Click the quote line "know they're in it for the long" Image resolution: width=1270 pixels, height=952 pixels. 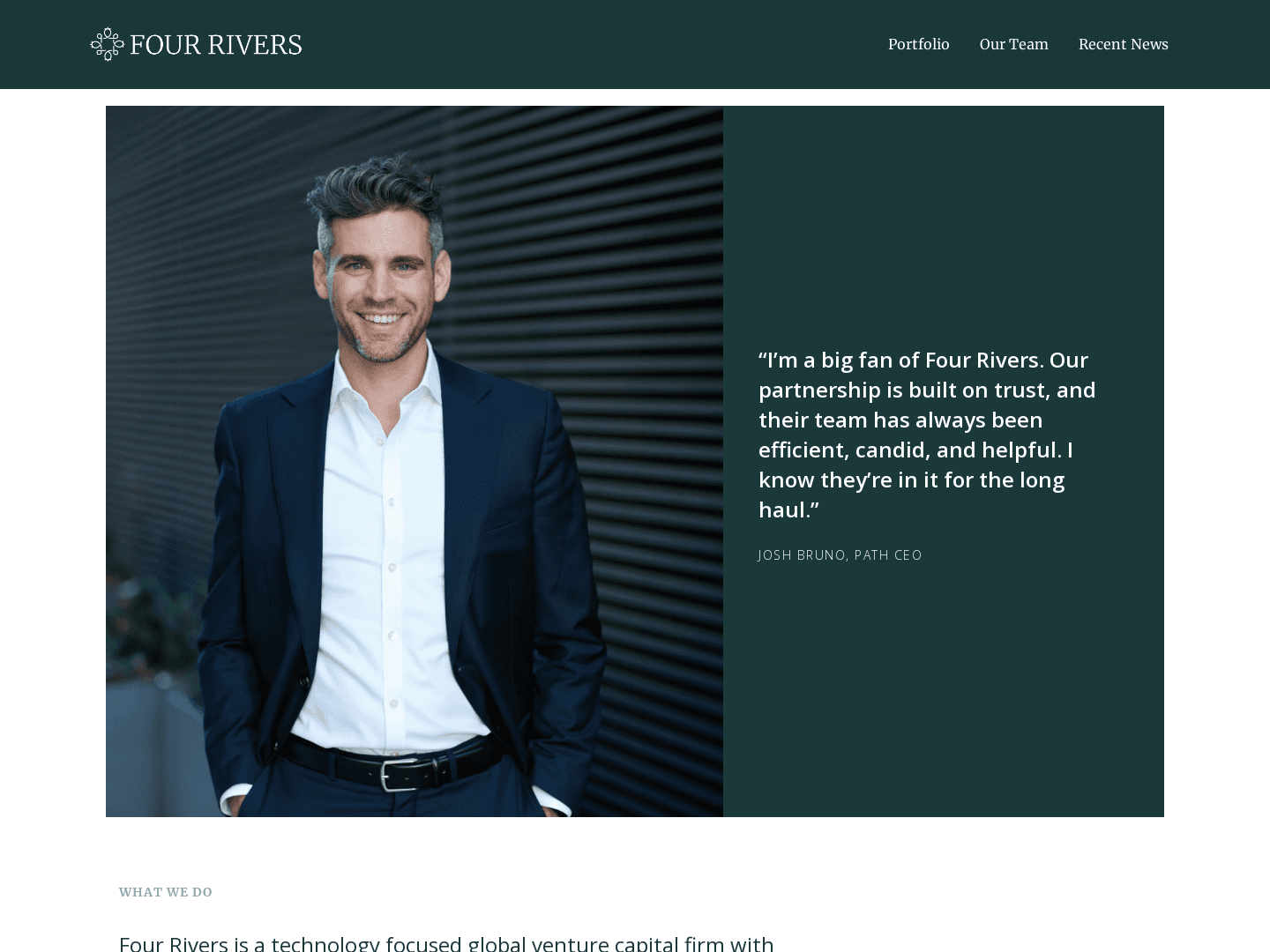tap(911, 480)
